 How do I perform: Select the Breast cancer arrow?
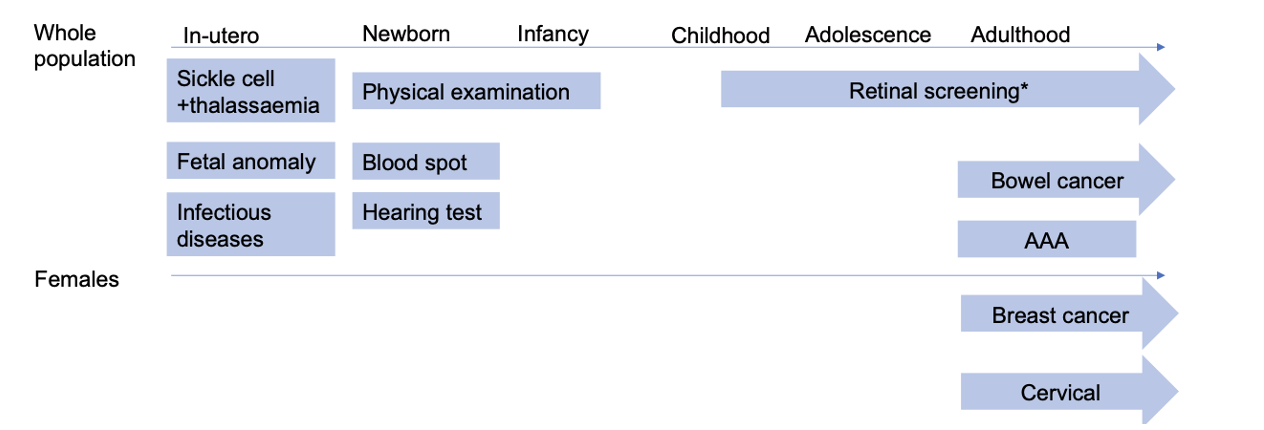[x=1060, y=316]
